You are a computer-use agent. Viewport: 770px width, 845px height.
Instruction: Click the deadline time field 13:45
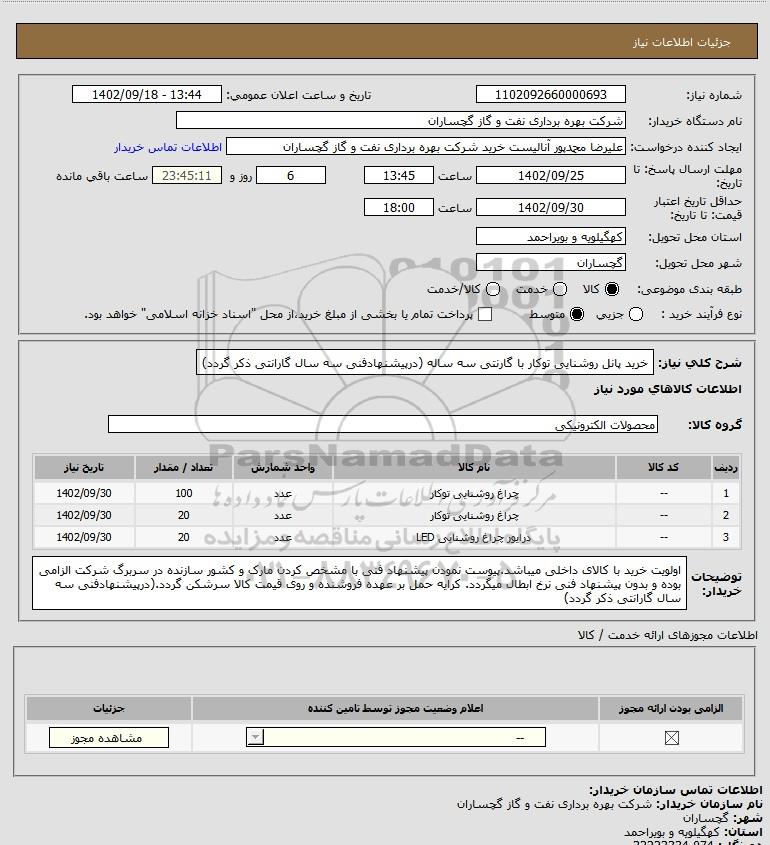click(399, 175)
